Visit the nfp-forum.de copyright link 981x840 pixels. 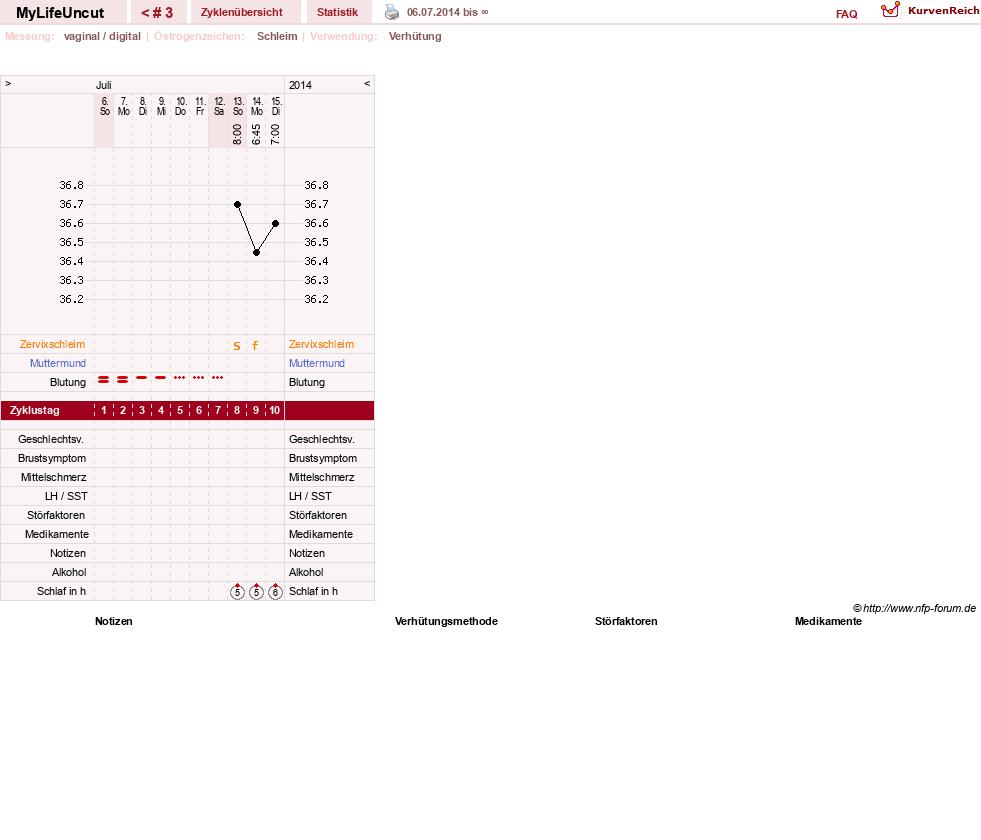(x=914, y=608)
